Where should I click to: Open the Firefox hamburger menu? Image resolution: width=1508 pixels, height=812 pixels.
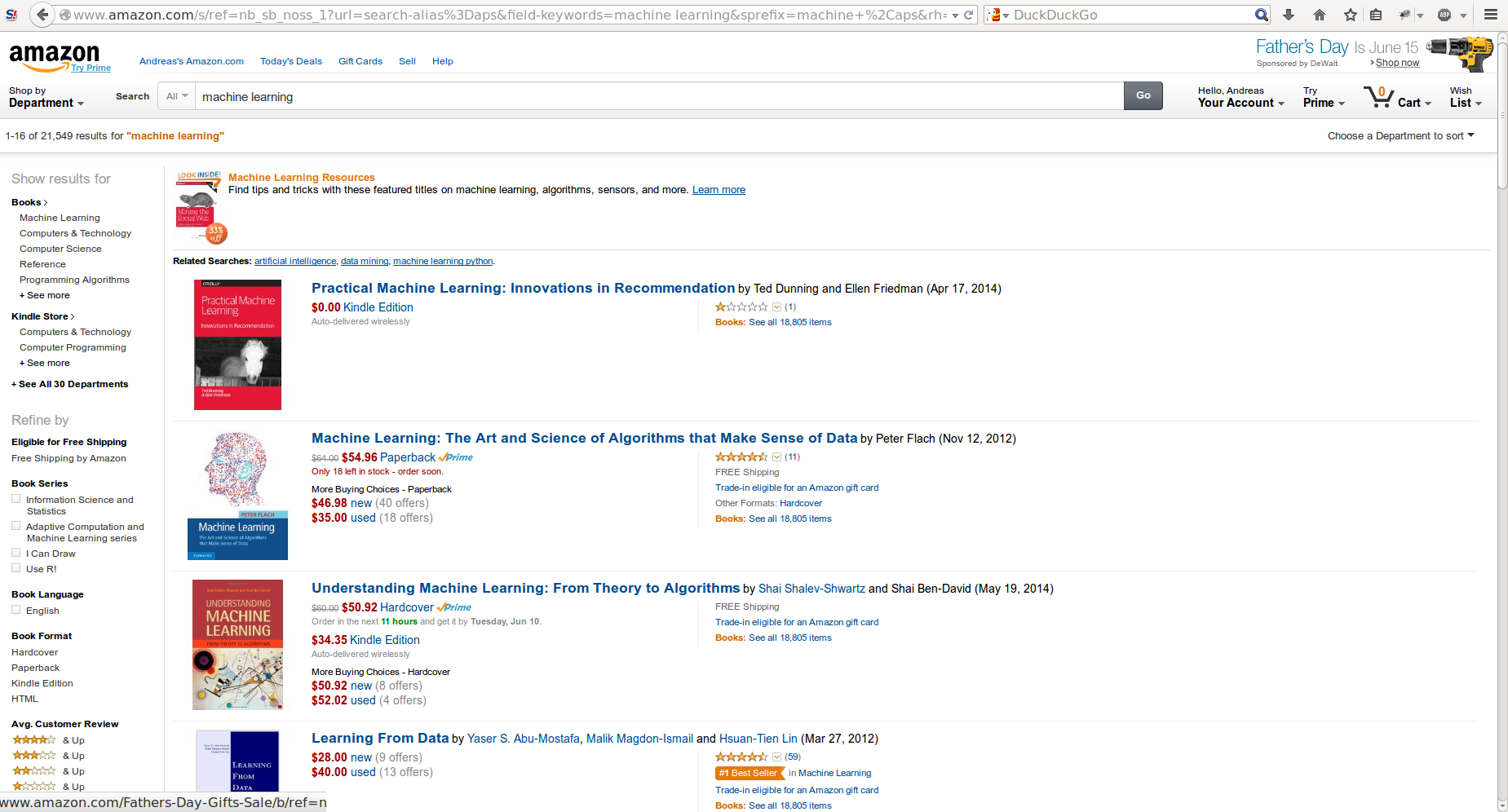tap(1490, 14)
